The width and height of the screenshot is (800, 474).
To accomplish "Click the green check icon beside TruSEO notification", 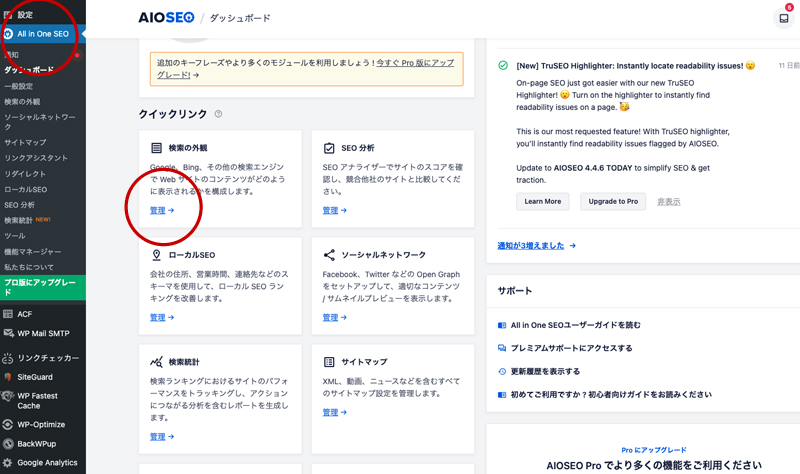I will (x=503, y=65).
